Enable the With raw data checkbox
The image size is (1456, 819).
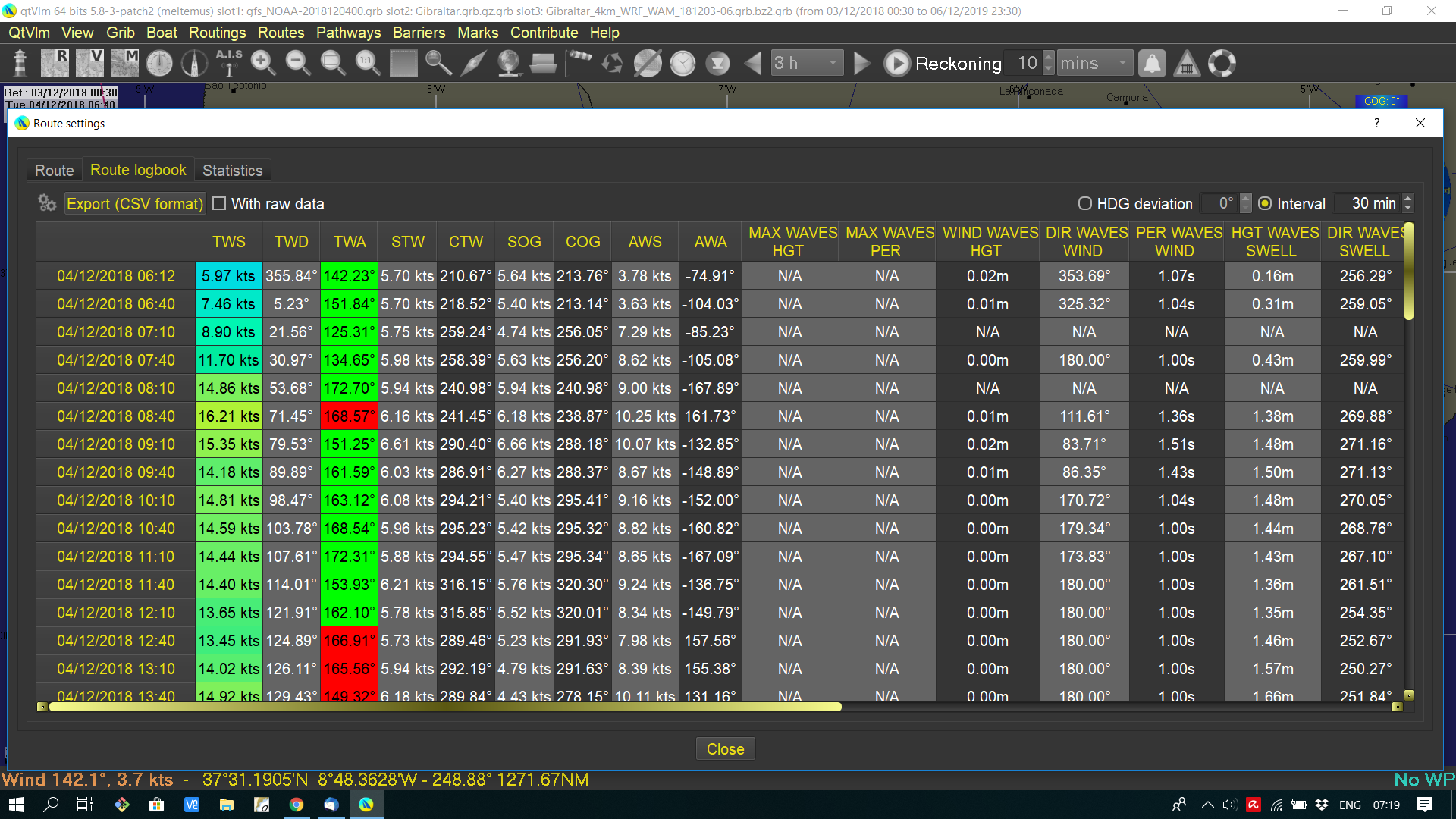coord(219,203)
